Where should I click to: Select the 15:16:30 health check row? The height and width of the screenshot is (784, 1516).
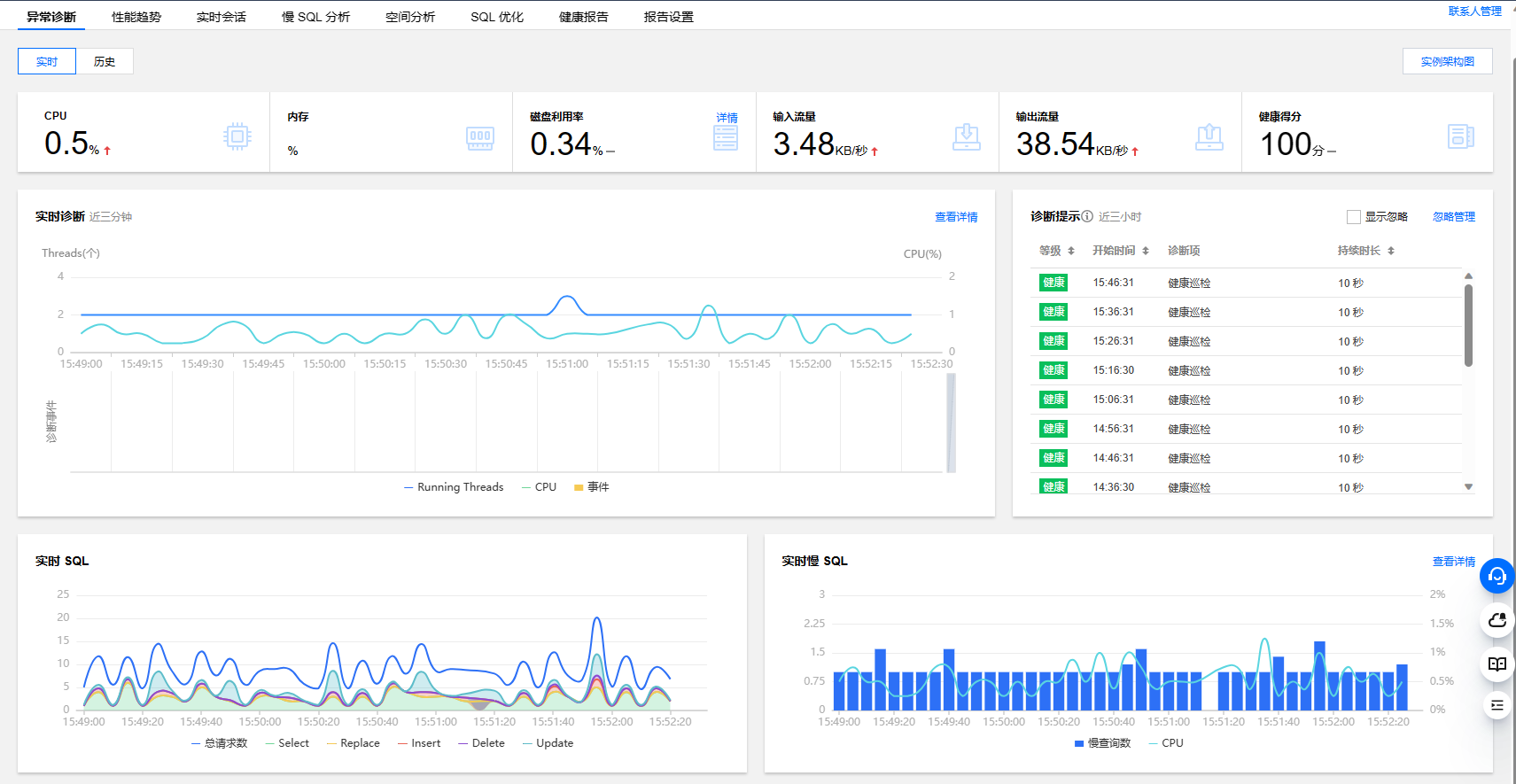[1246, 370]
